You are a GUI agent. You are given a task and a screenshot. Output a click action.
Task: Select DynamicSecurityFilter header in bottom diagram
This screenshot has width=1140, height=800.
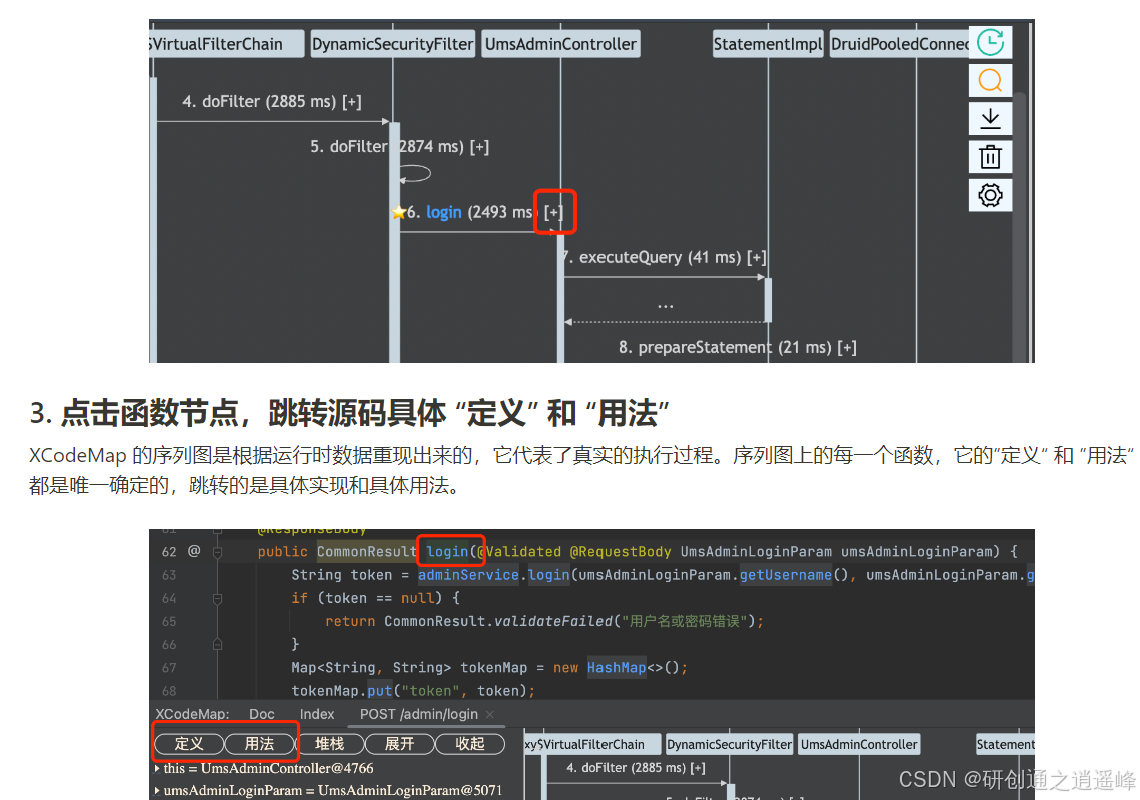pos(729,744)
